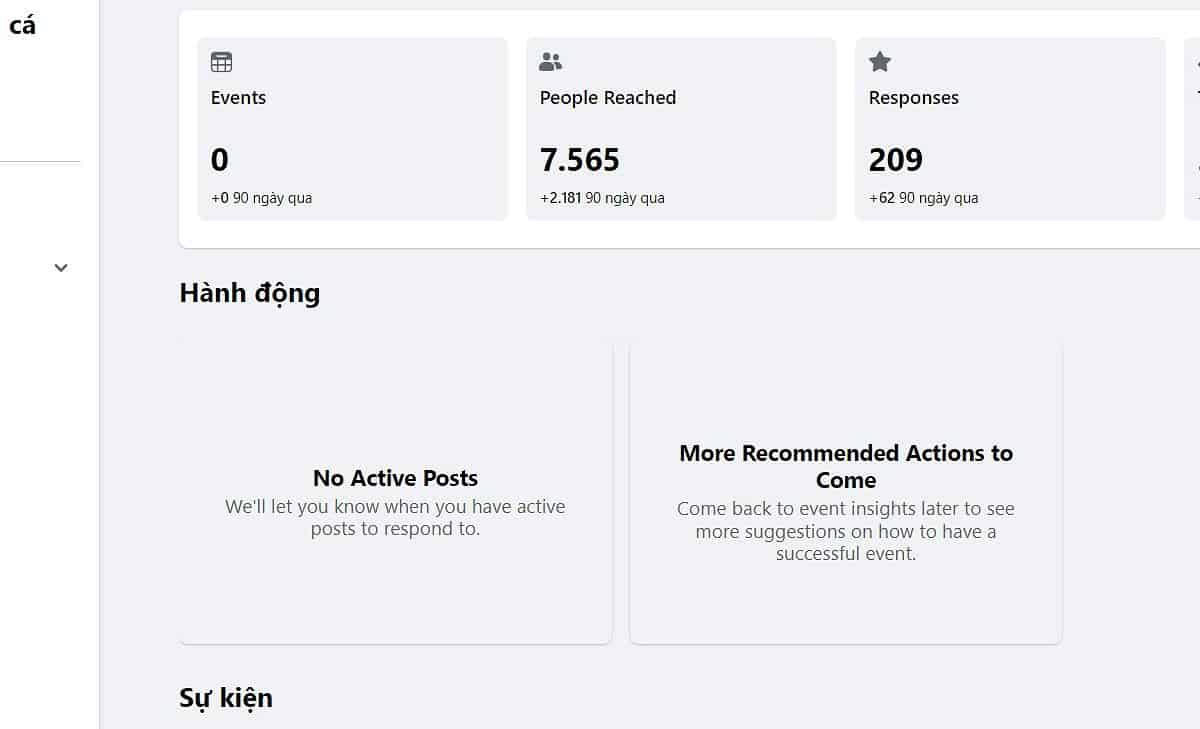Click the +0 90 ngày qua text
Viewport: 1200px width, 729px height.
pyautogui.click(x=261, y=198)
